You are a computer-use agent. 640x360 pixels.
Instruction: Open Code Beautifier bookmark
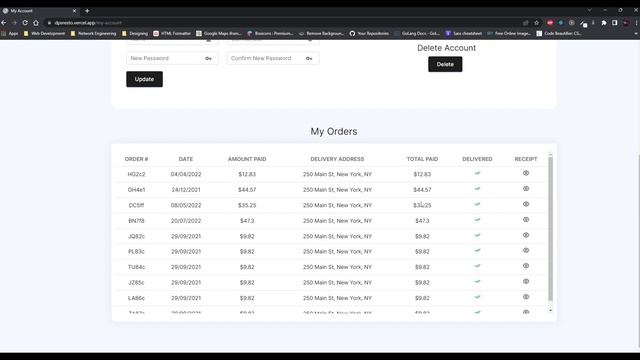point(559,33)
